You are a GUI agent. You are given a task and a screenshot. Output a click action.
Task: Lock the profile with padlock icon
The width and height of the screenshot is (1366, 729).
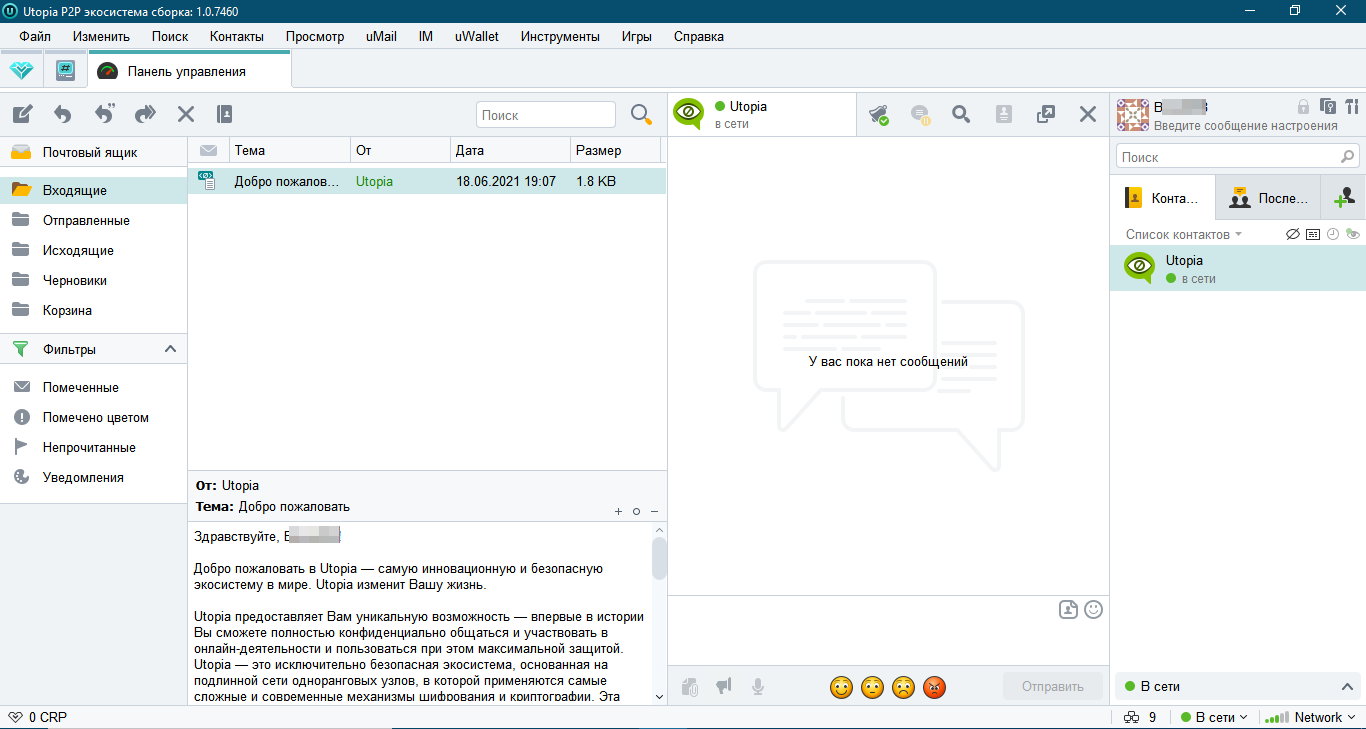tap(1303, 106)
